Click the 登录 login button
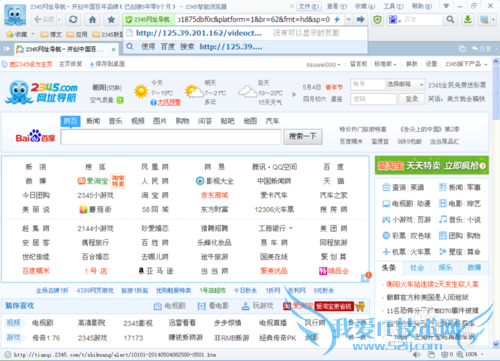Screen dimensions: 500x361 412,99
